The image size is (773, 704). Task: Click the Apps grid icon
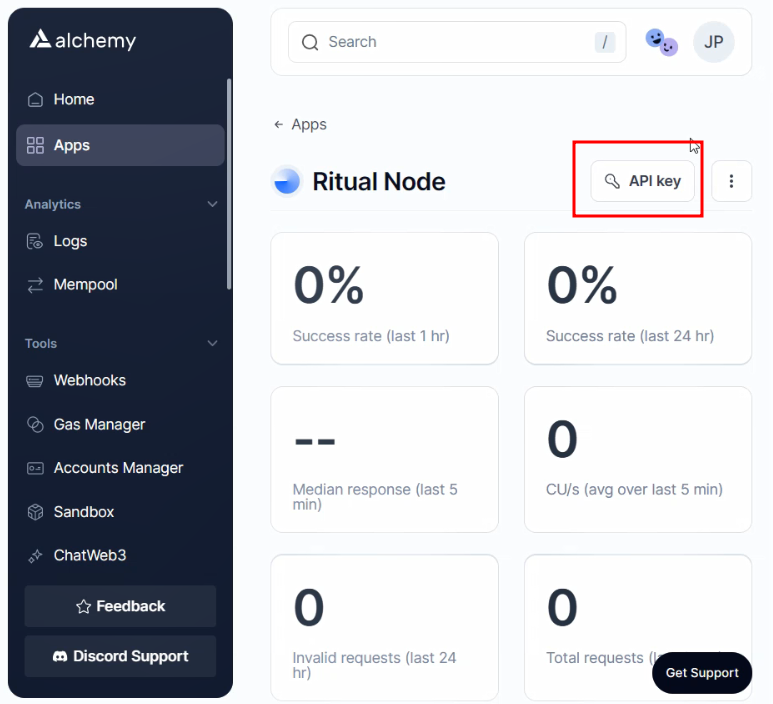tap(35, 145)
